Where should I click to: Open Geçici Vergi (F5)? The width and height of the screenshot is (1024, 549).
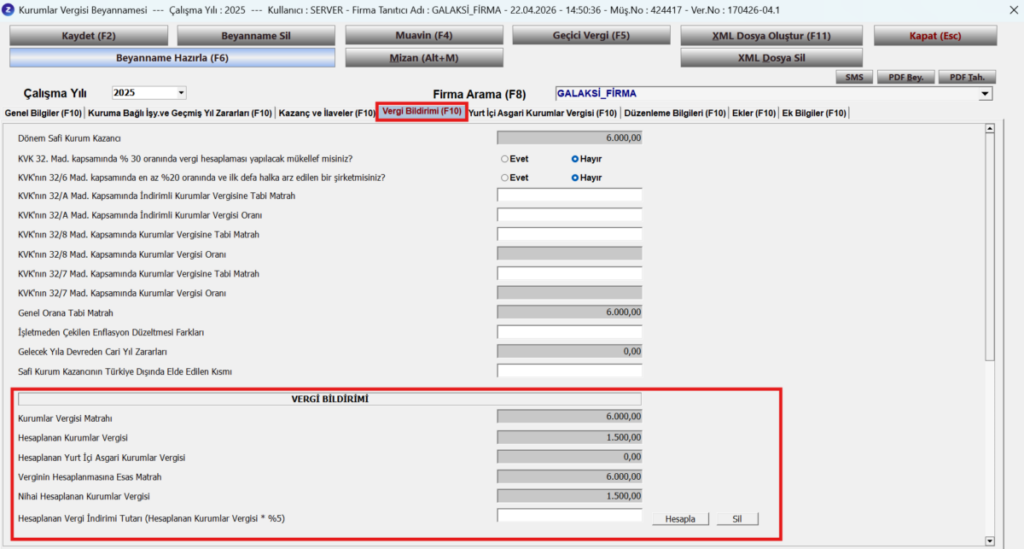[x=591, y=35]
